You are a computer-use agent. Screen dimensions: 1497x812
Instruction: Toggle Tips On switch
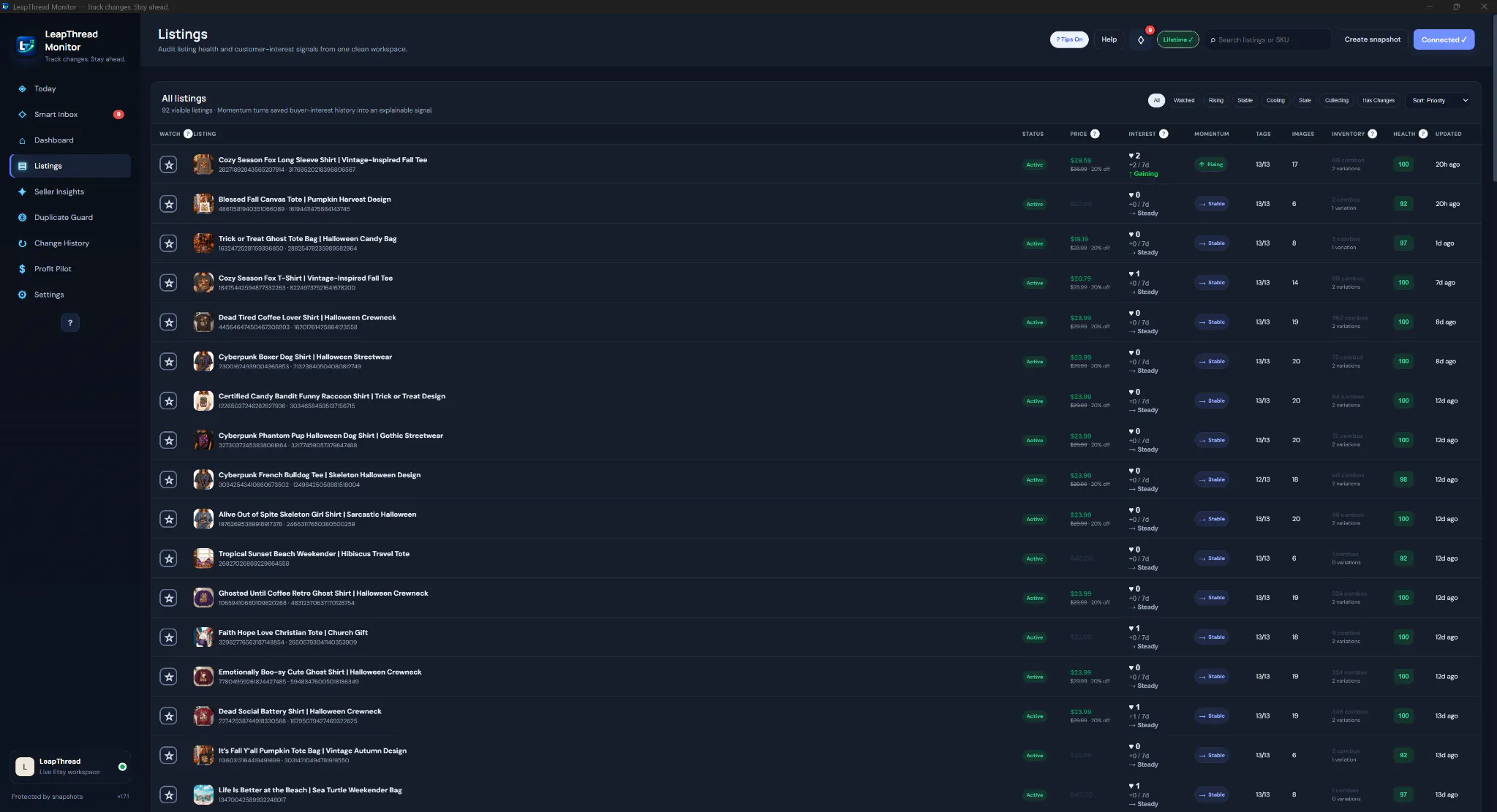(x=1069, y=39)
